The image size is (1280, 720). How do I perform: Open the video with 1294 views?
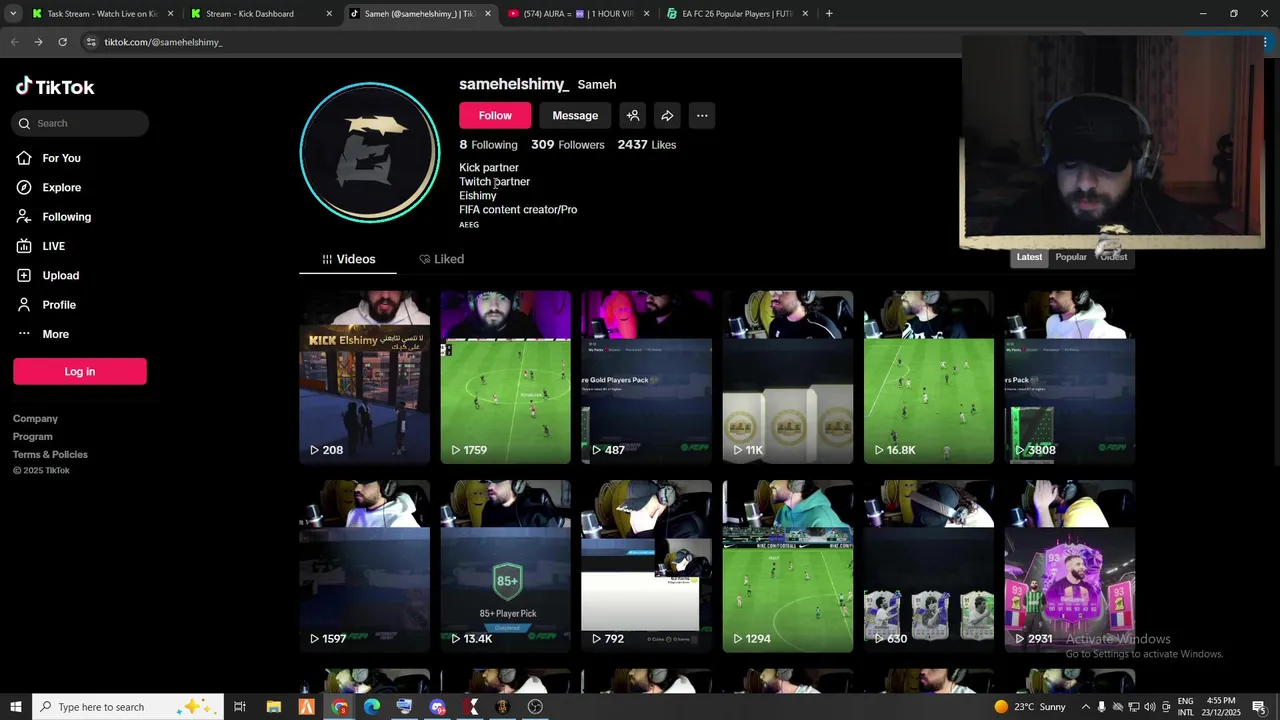pyautogui.click(x=788, y=566)
